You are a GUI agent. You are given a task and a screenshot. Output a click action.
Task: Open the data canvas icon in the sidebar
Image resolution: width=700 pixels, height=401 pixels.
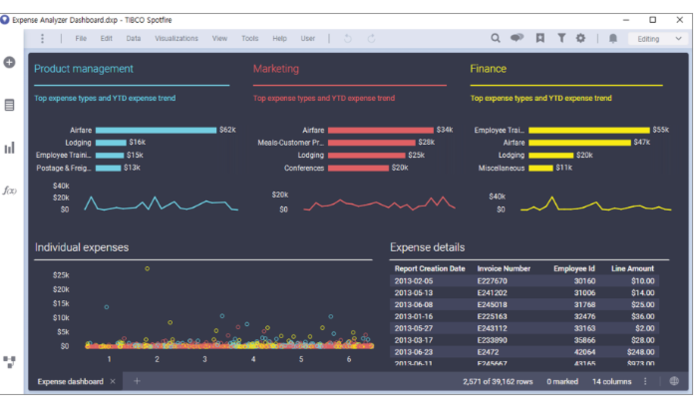(10, 362)
